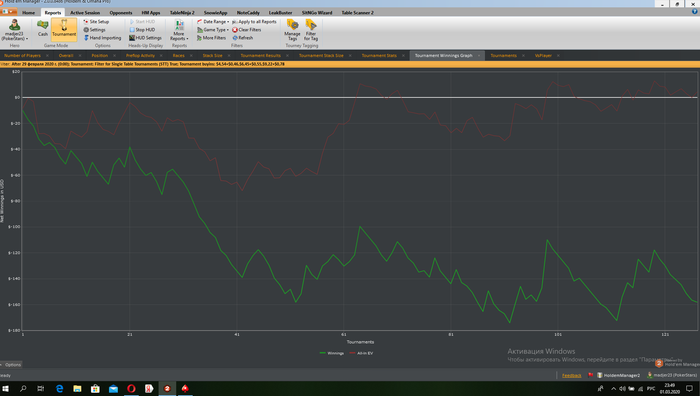Click the volume icon in system tray
This screenshot has height=396, width=700.
[622, 388]
